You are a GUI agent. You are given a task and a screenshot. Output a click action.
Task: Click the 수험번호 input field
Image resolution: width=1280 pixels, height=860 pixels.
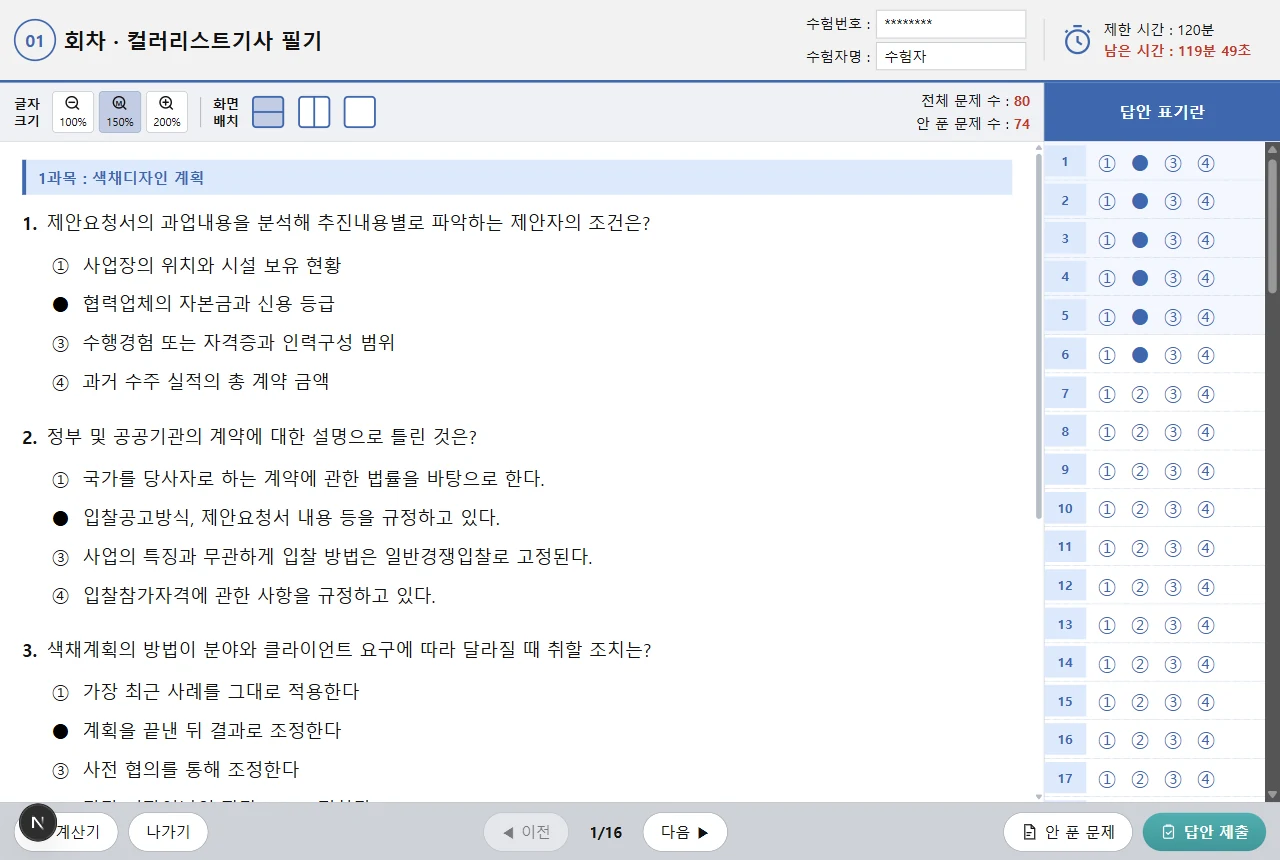tap(951, 24)
